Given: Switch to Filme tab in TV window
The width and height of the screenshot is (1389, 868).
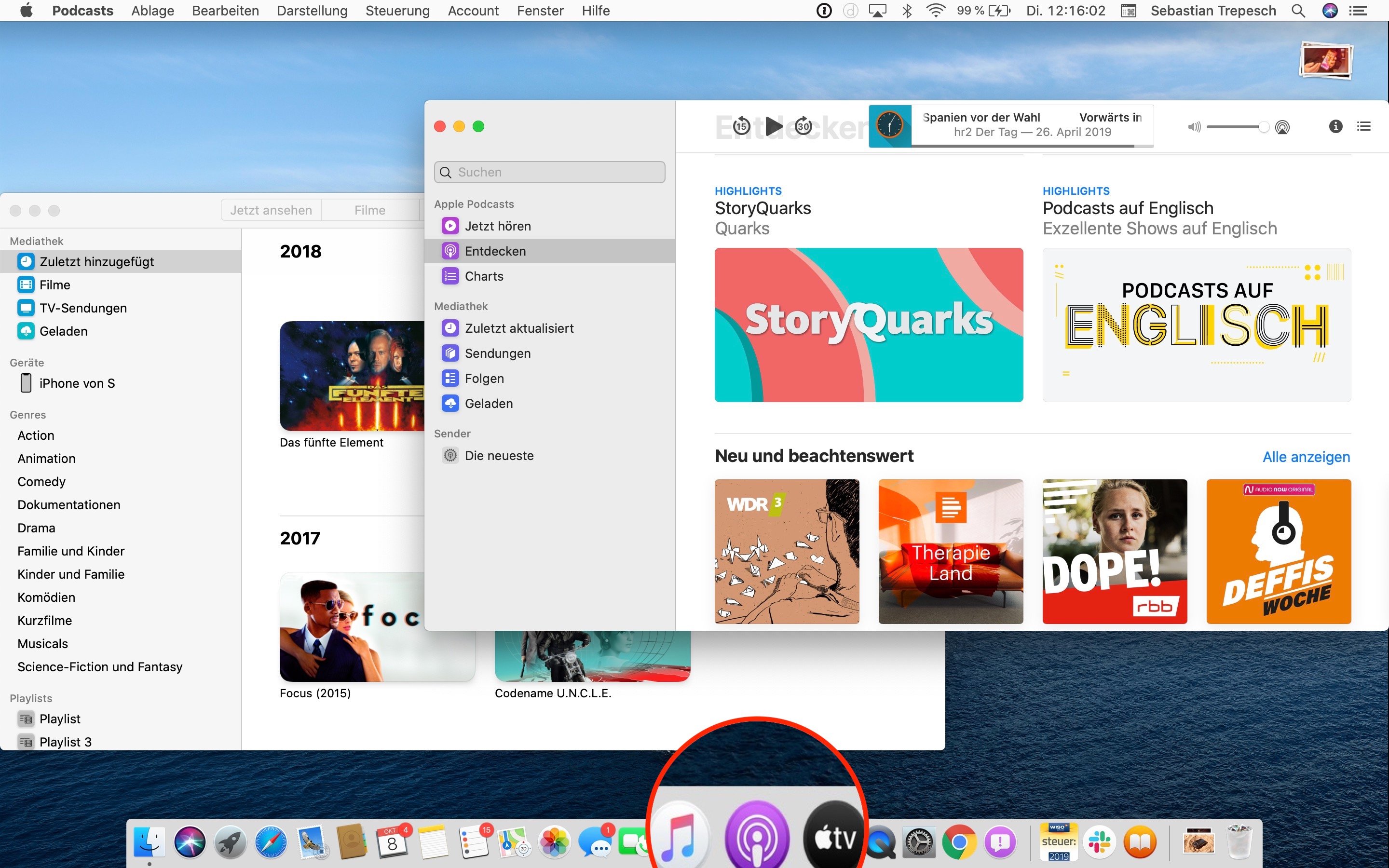Looking at the screenshot, I should point(370,210).
